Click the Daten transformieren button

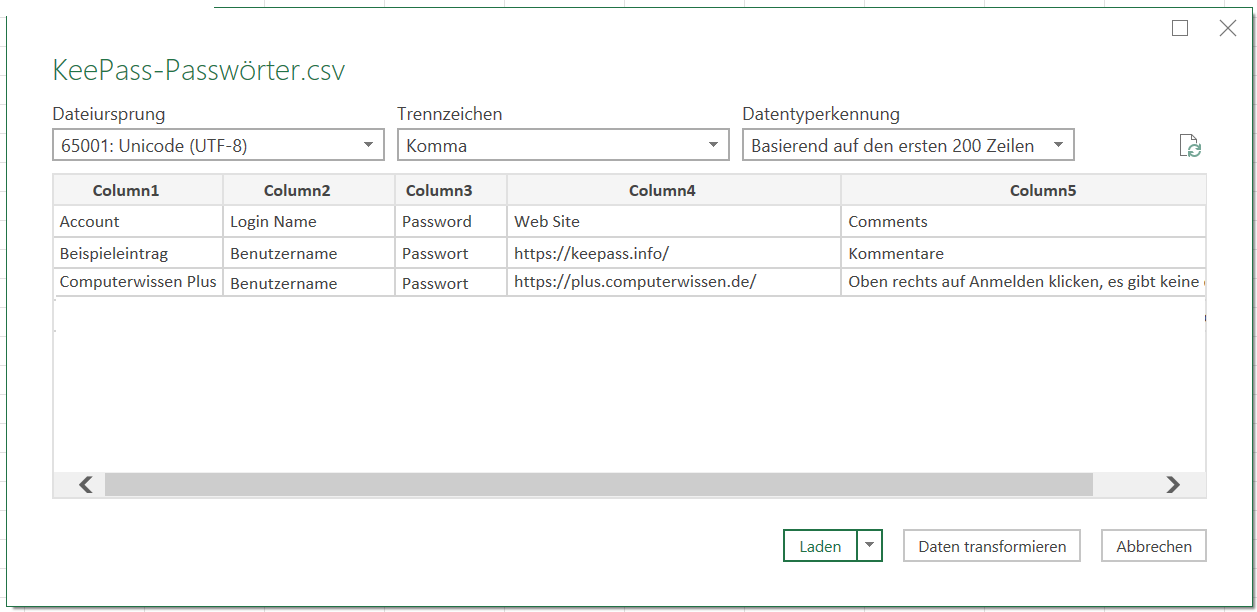(992, 546)
